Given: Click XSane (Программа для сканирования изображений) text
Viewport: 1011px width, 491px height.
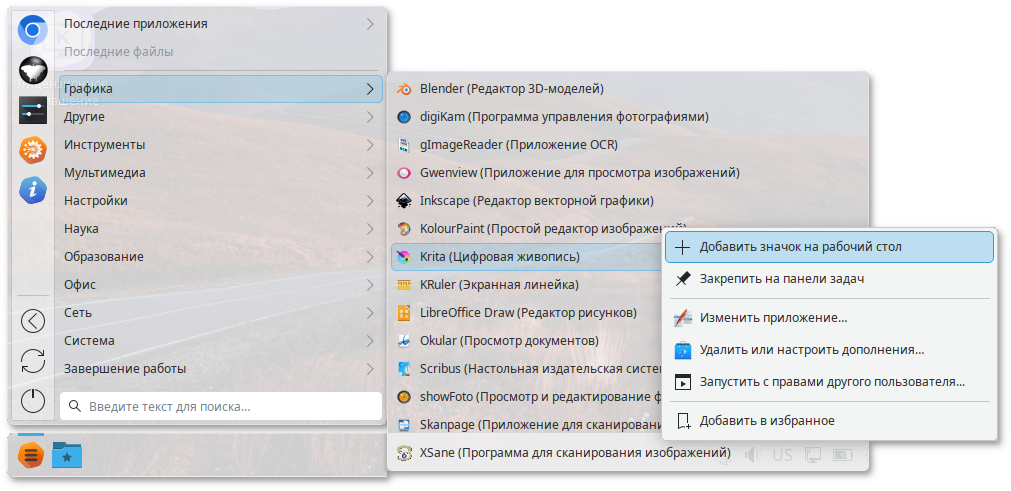Looking at the screenshot, I should [575, 453].
